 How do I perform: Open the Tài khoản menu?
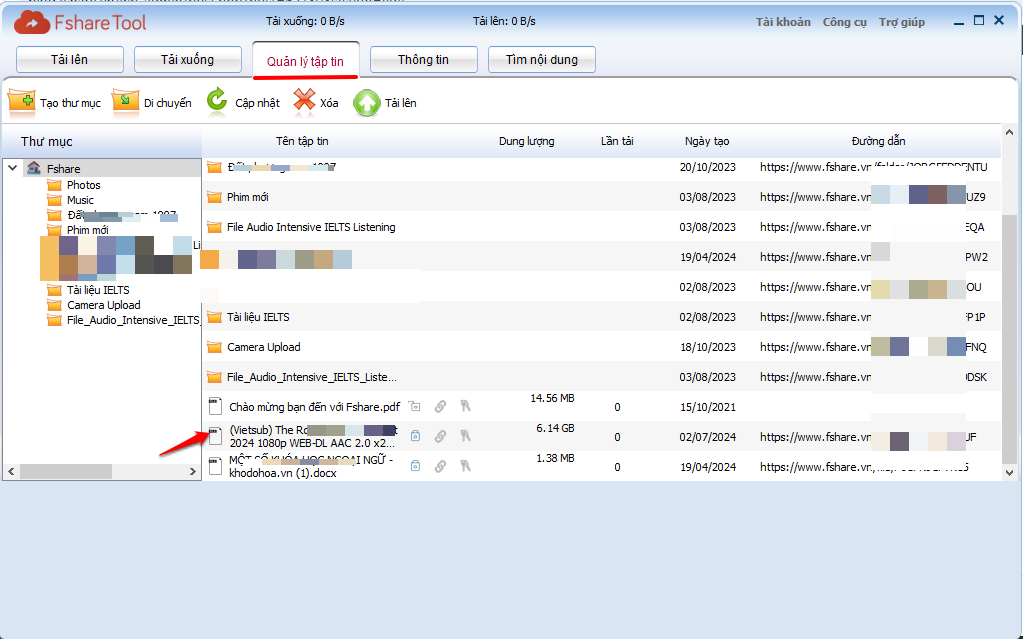click(783, 22)
